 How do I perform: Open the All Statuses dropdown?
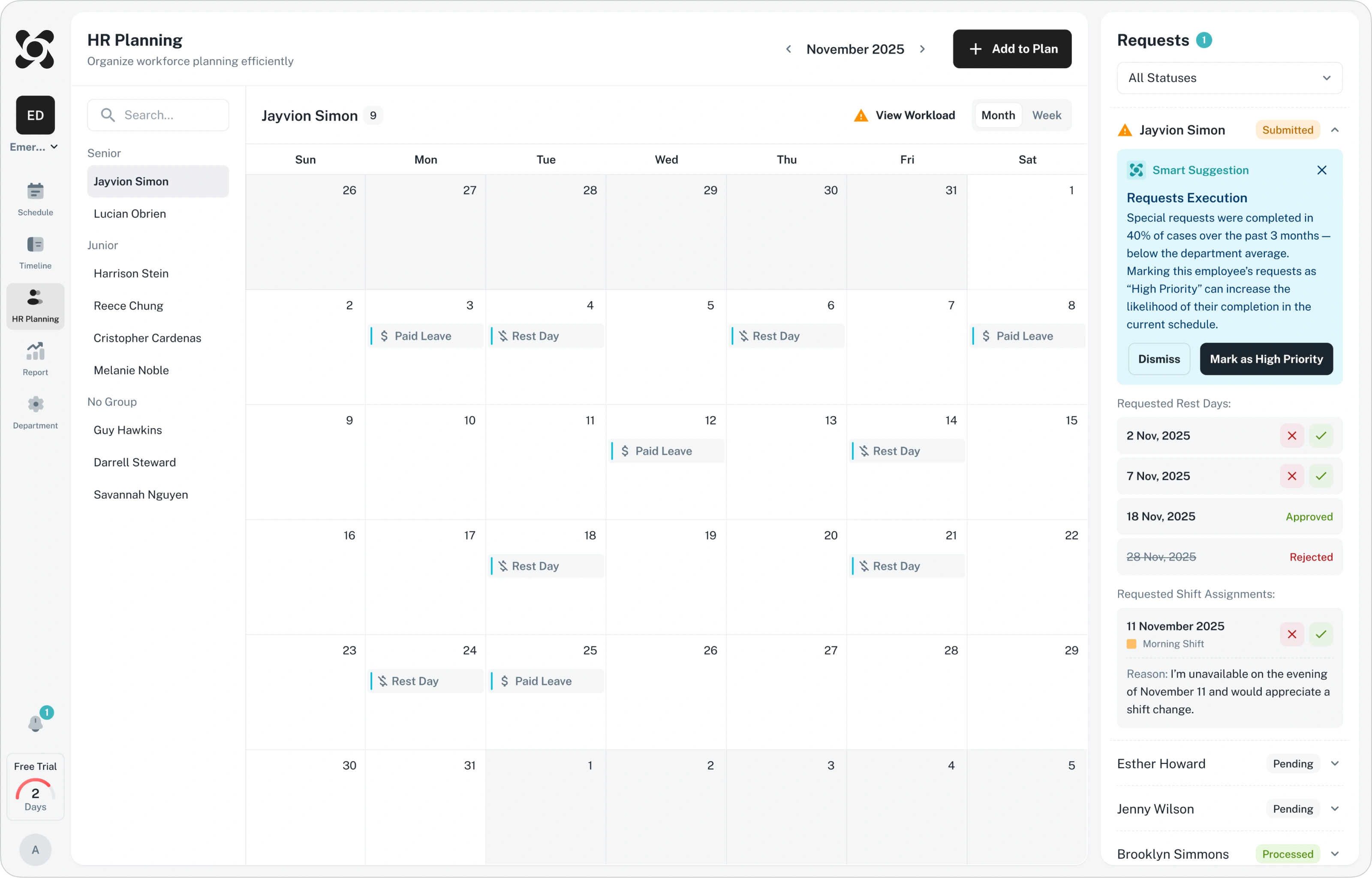click(1229, 78)
